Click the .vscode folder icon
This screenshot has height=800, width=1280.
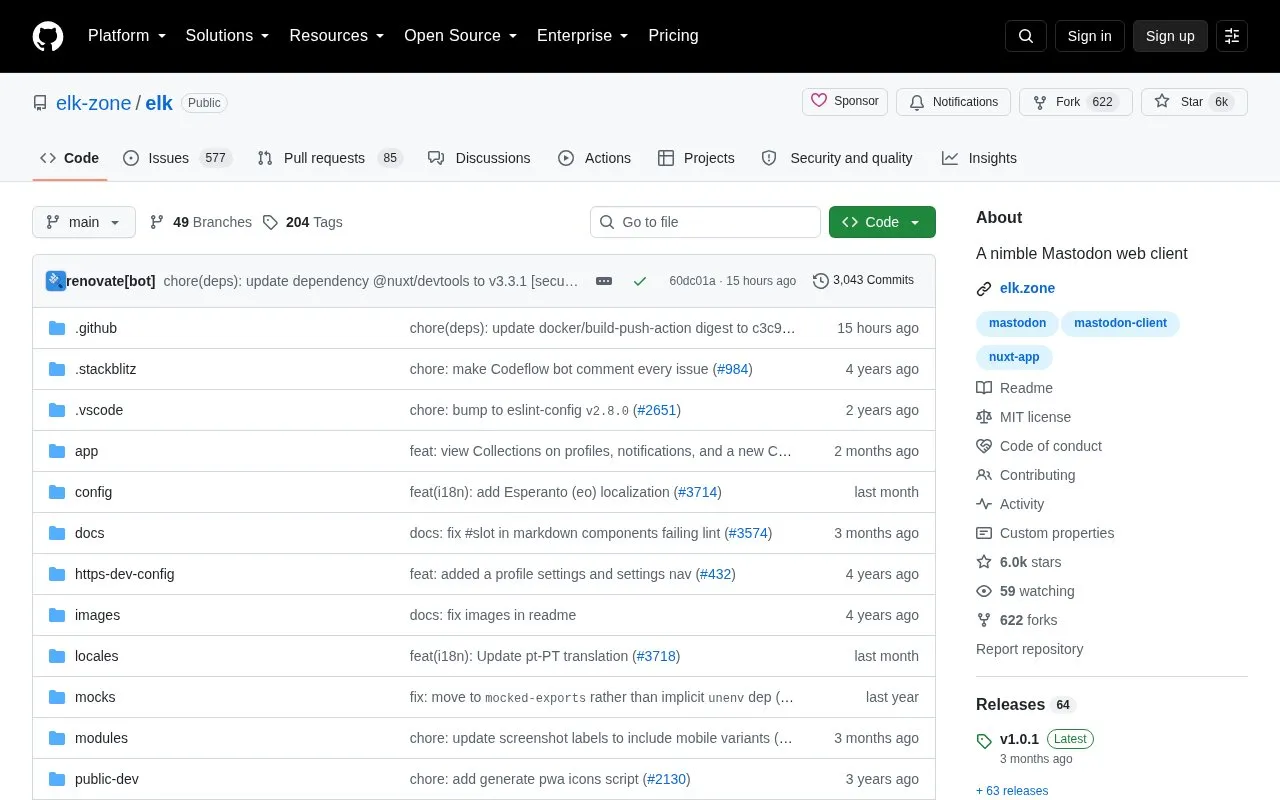pyautogui.click(x=57, y=410)
